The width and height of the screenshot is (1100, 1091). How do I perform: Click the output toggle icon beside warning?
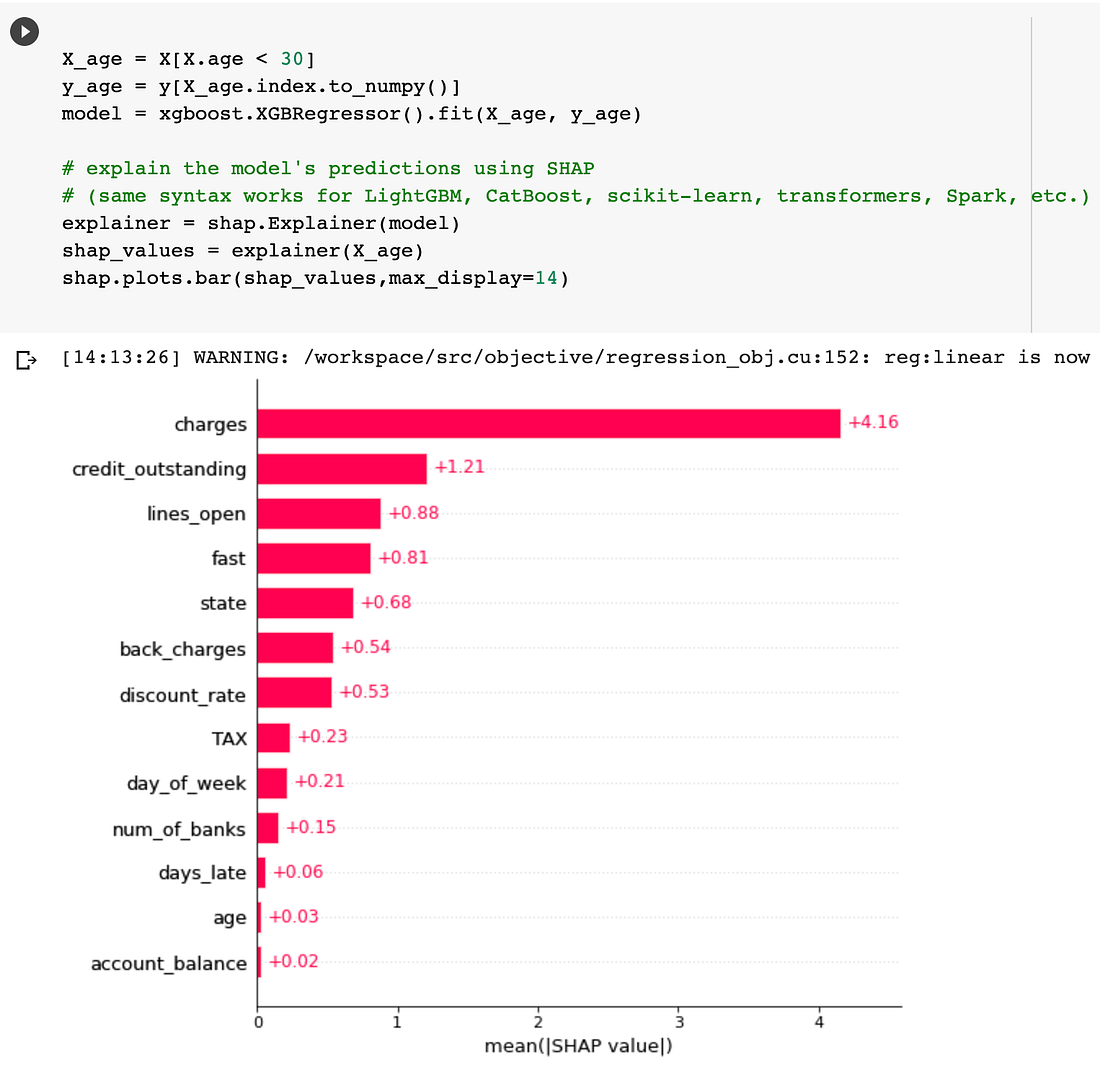click(x=26, y=360)
